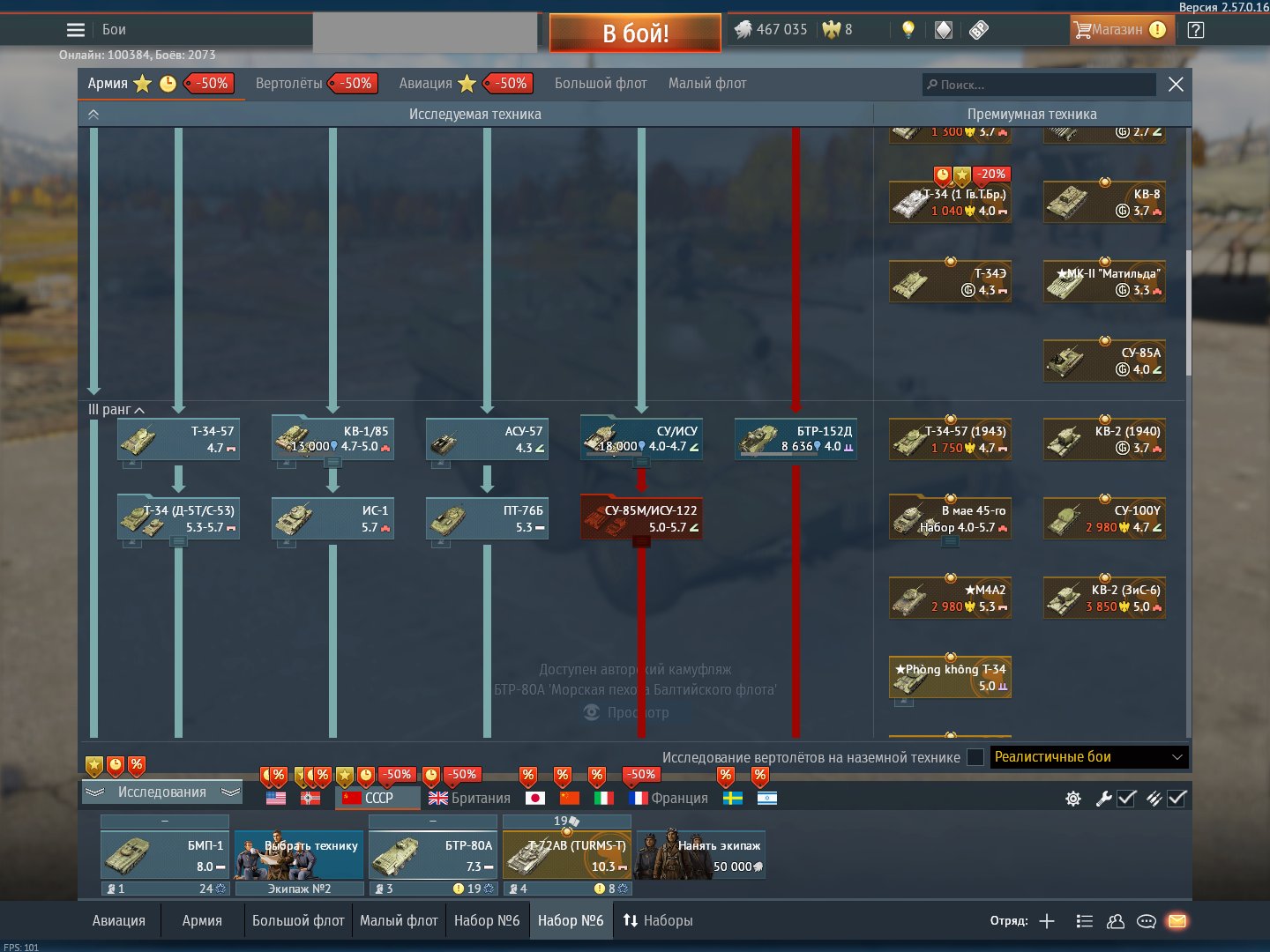
Task: Select the ИС-1 tank card
Action: pos(333,518)
